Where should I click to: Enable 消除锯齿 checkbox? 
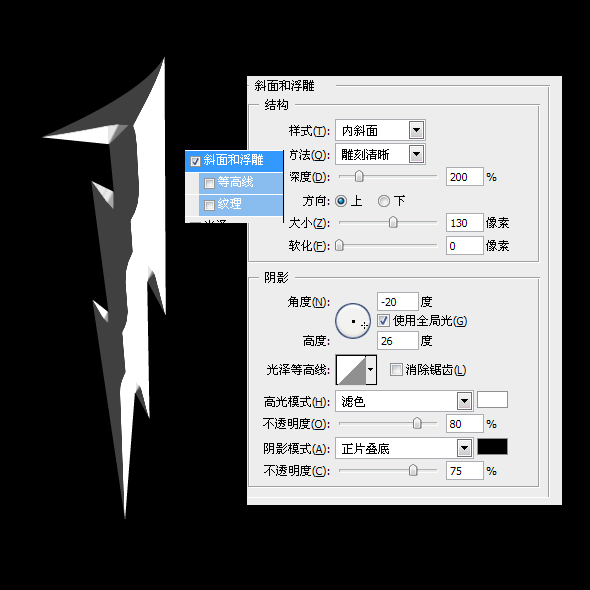pos(396,370)
